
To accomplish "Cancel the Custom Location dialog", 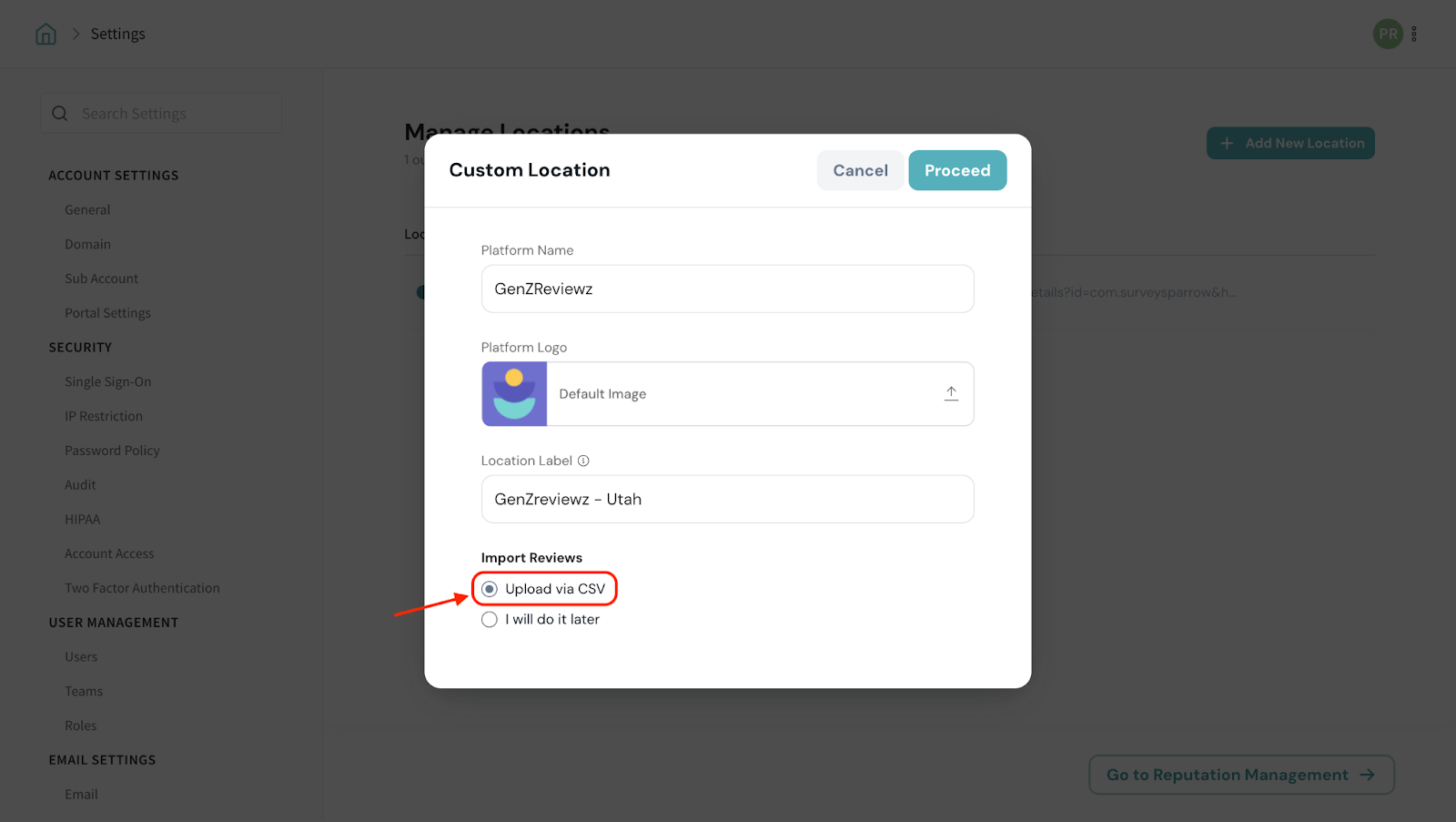I will point(860,170).
